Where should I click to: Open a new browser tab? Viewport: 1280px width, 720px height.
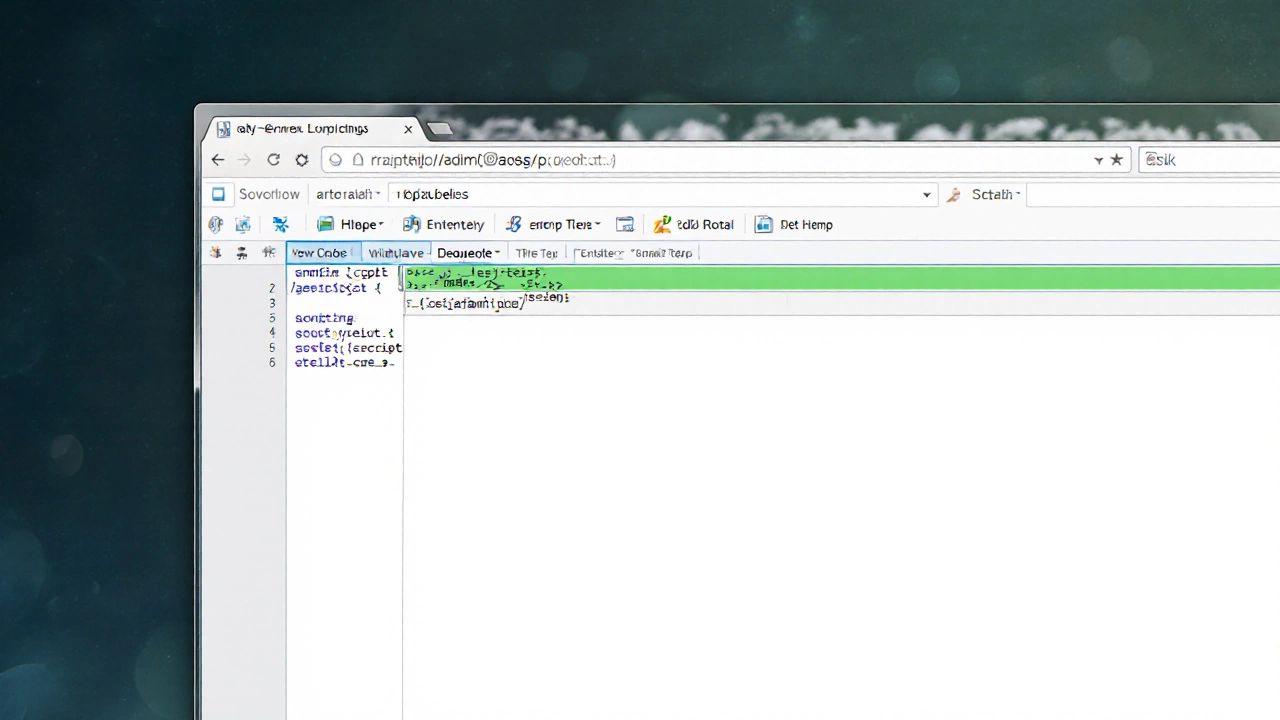click(439, 129)
